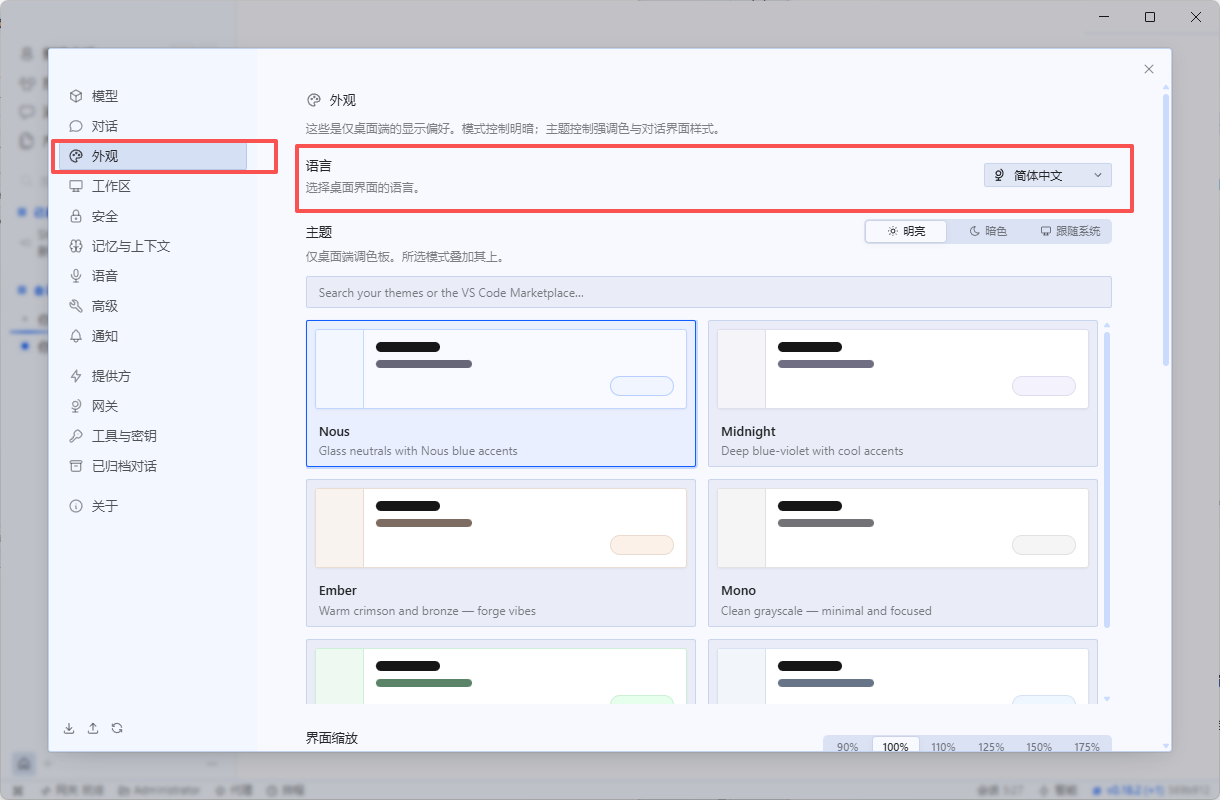Choose the Mono theme card
The height and width of the screenshot is (800, 1220).
coord(903,553)
